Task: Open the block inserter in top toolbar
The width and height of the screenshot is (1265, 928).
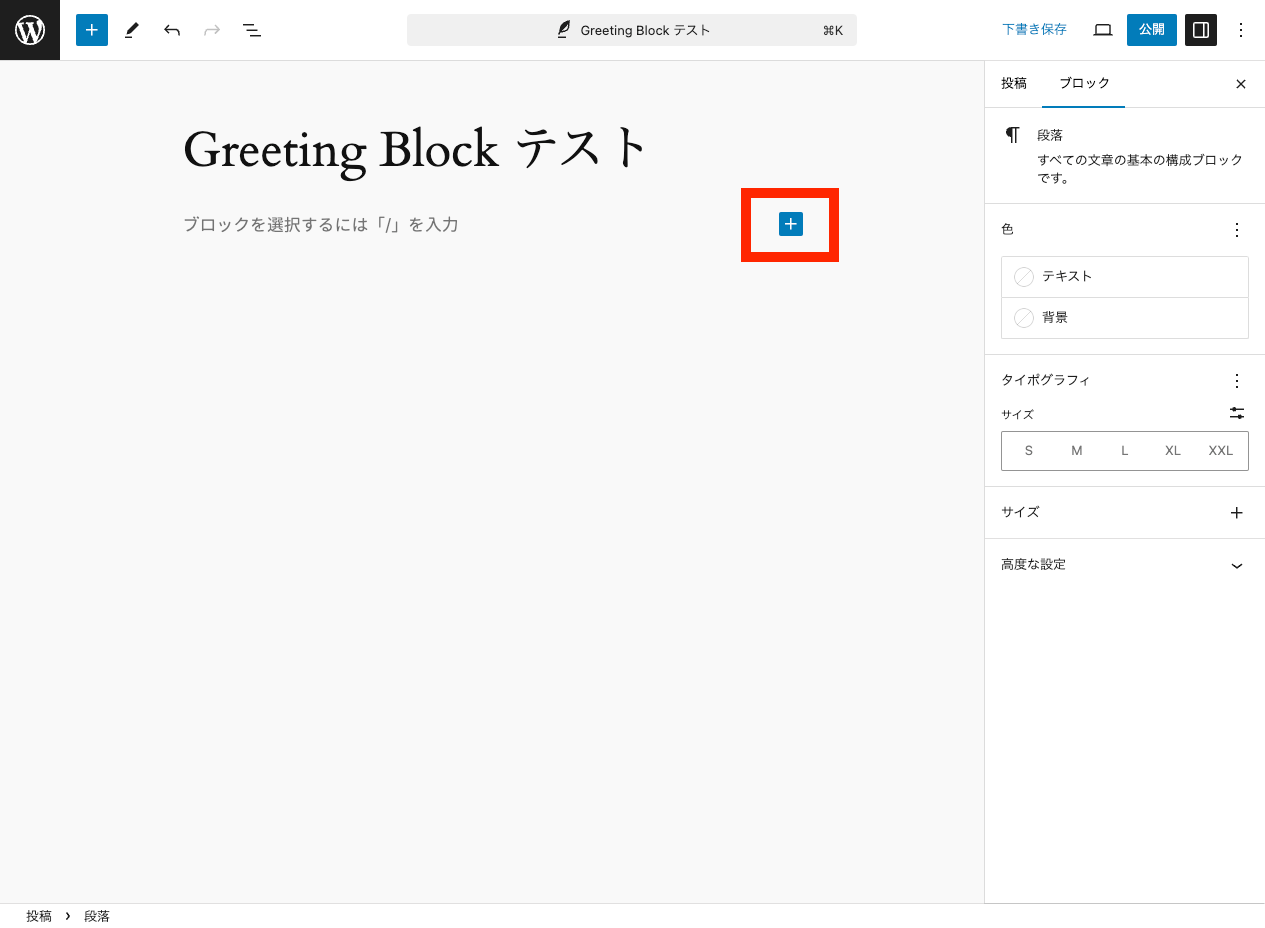Action: pos(92,30)
